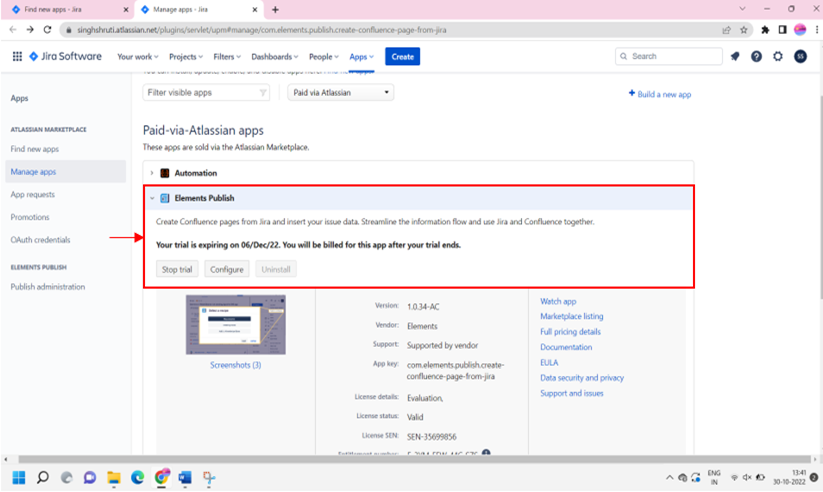Image resolution: width=823 pixels, height=492 pixels.
Task: Open the chat app on the taskbar
Action: (90, 477)
